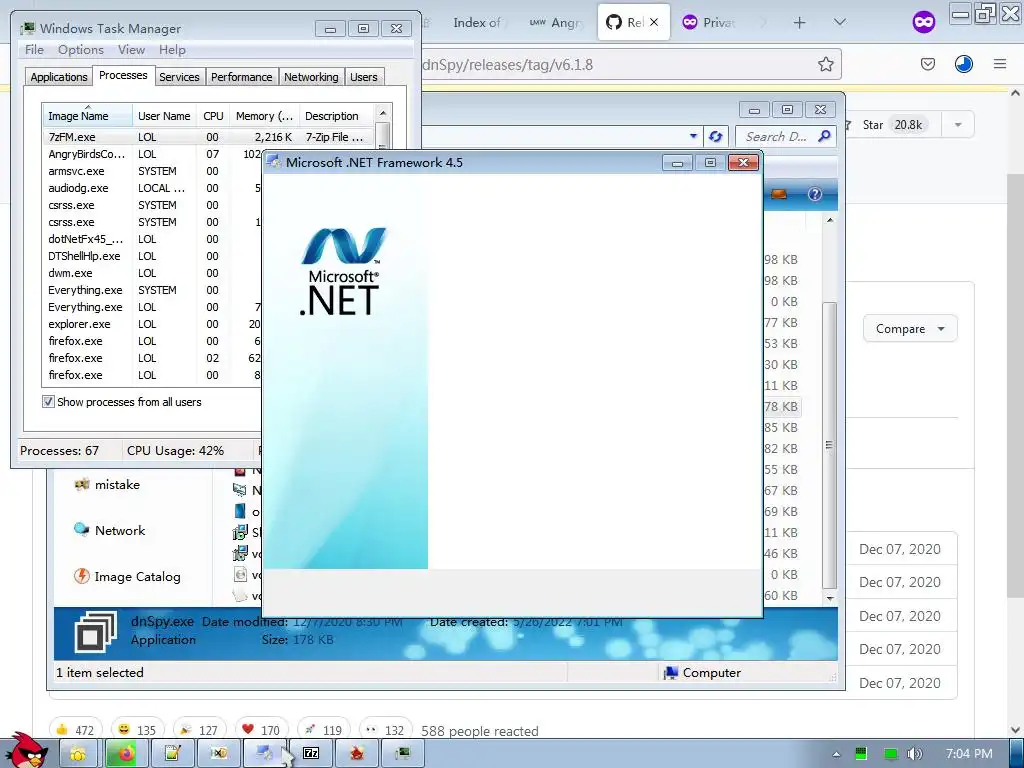Click the blue pie-chart toolbar icon in Firefox
The height and width of the screenshot is (768, 1024).
click(x=963, y=64)
